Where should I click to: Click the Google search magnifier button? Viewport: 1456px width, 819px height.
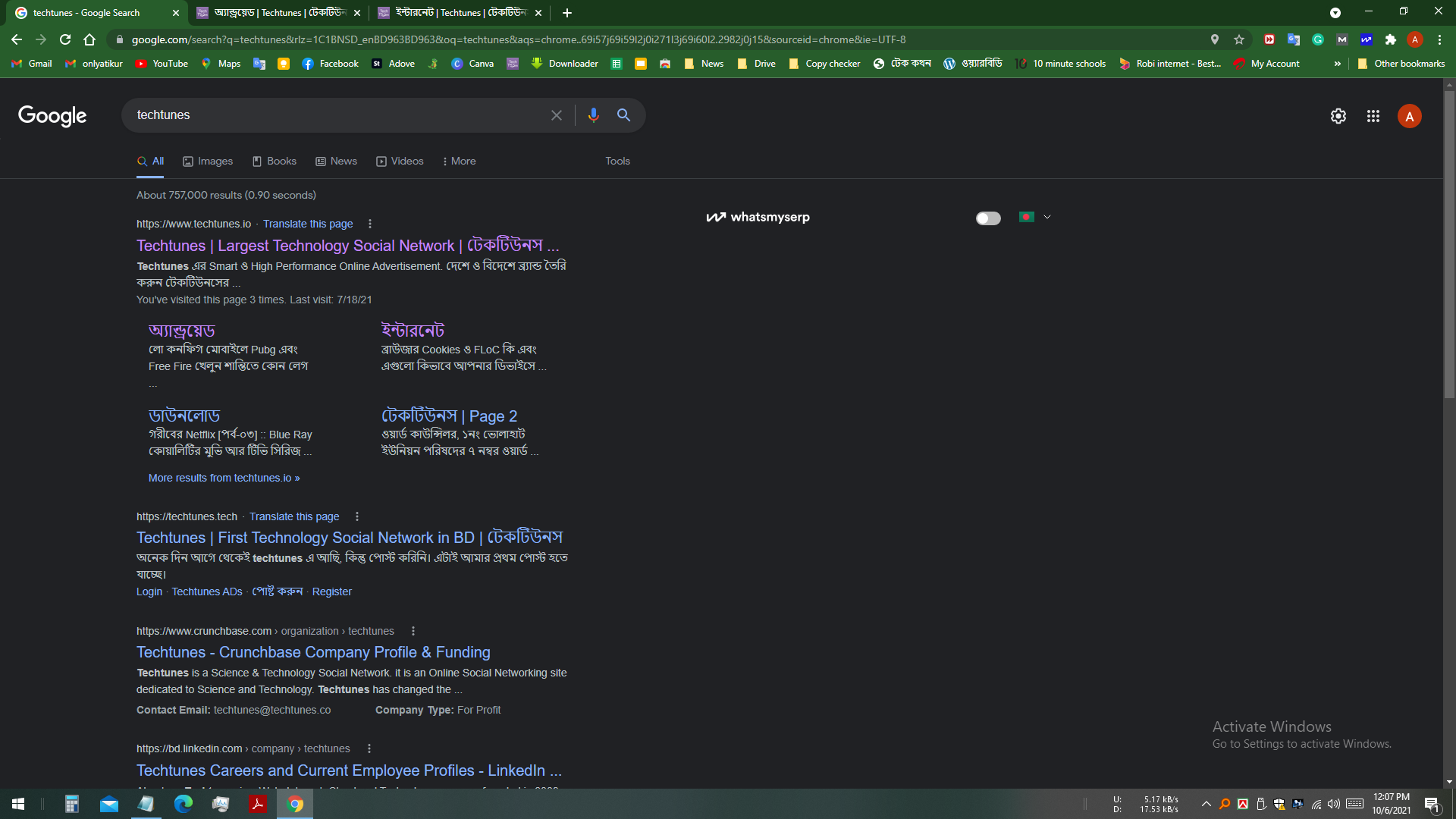point(623,115)
